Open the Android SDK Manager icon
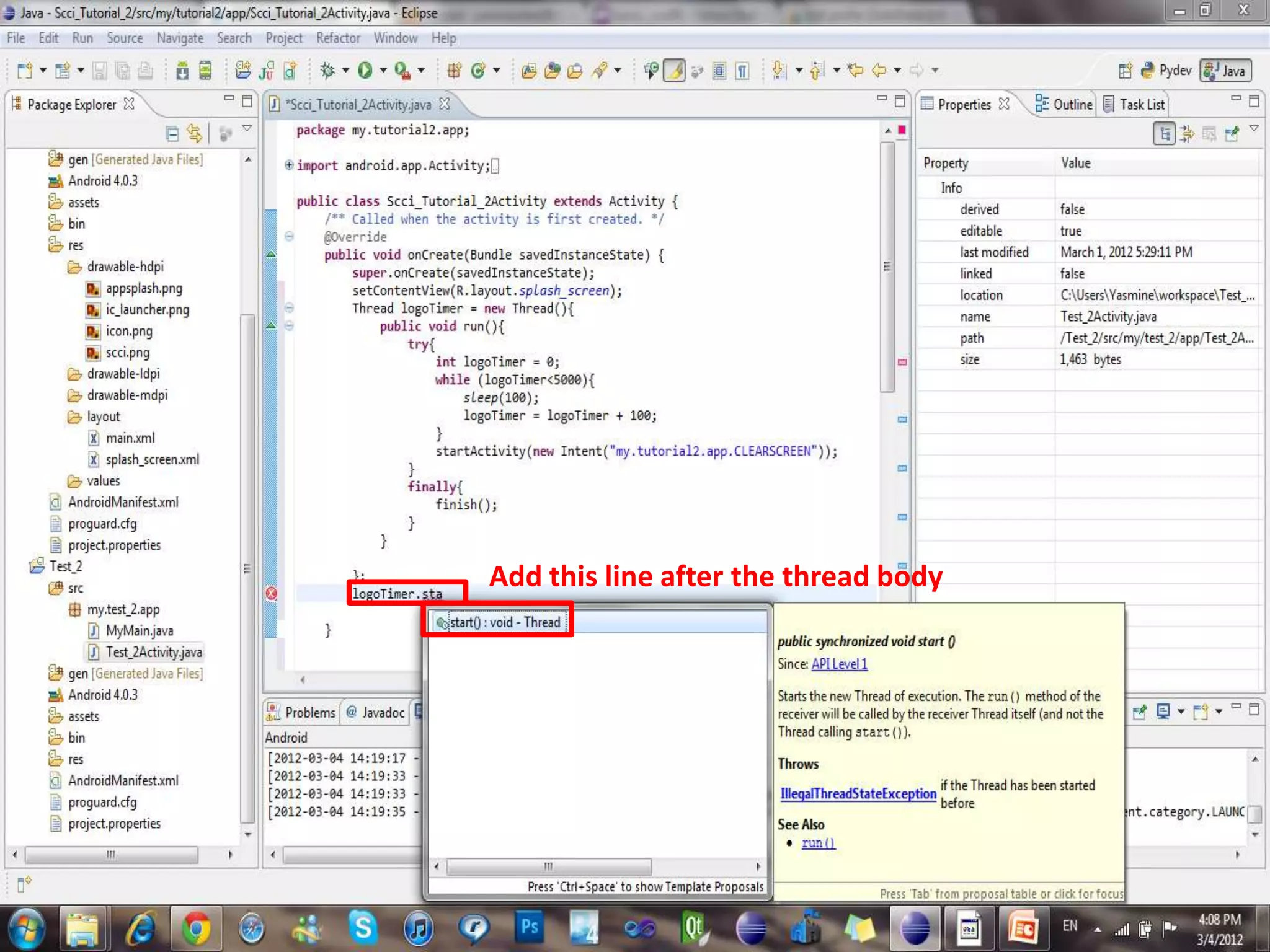The height and width of the screenshot is (952, 1270). click(182, 71)
